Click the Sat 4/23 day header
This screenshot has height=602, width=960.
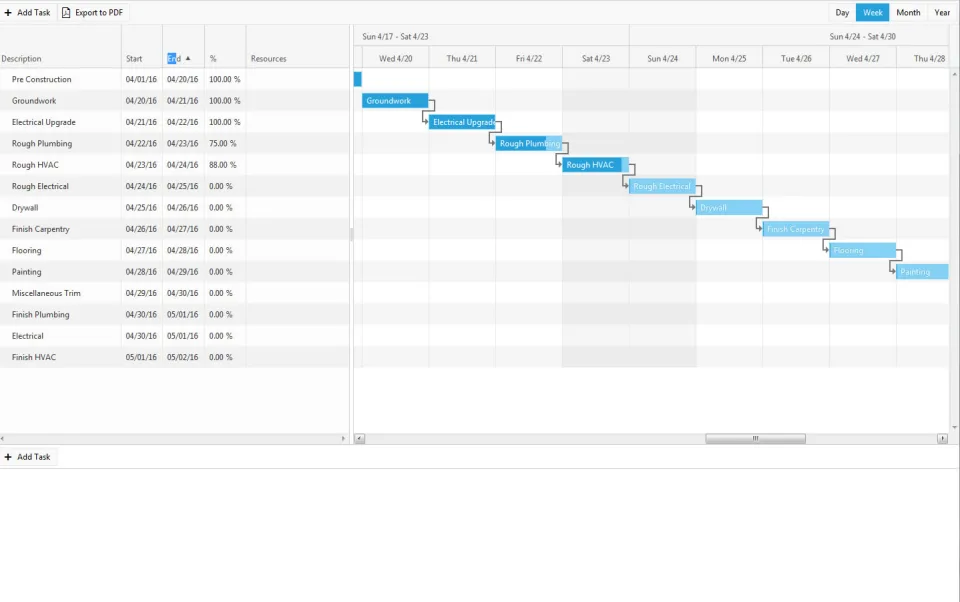[x=596, y=58]
